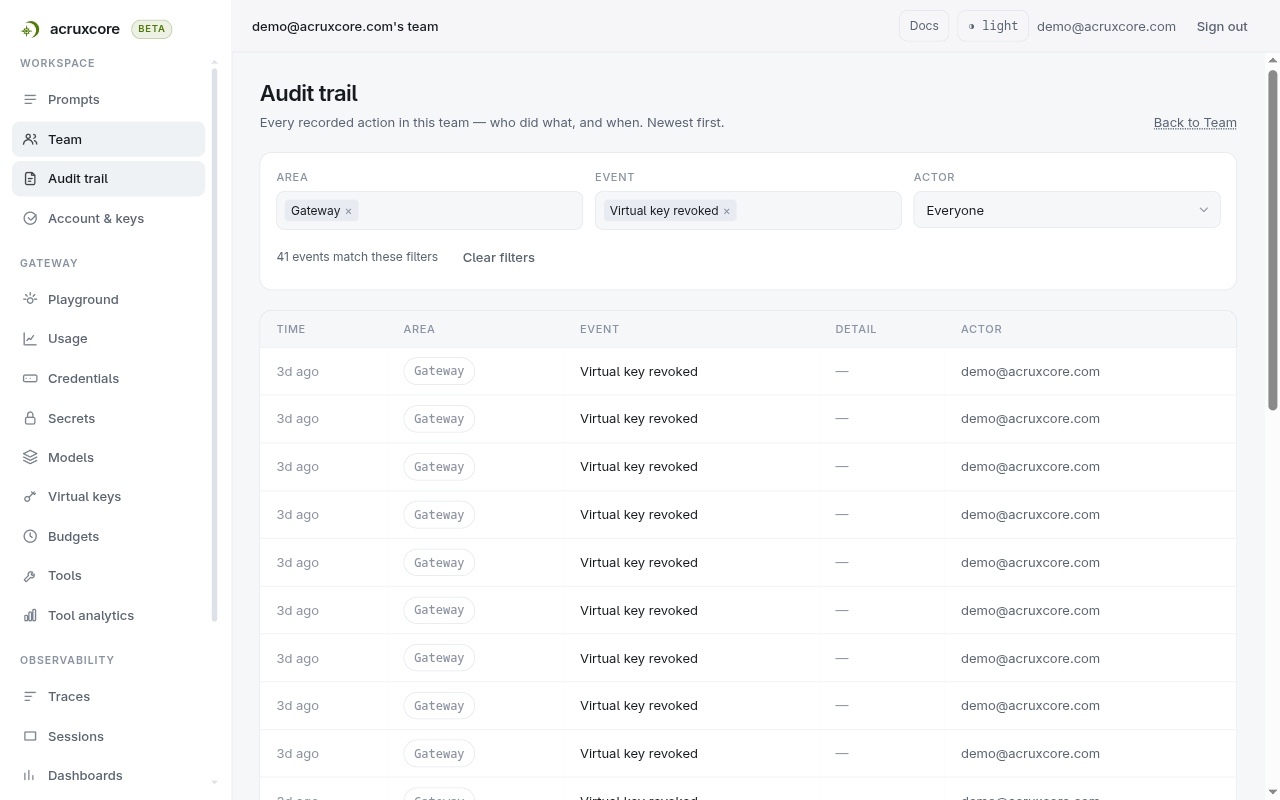Click the ACTOR column header in the table
The width and height of the screenshot is (1280, 800).
[981, 329]
